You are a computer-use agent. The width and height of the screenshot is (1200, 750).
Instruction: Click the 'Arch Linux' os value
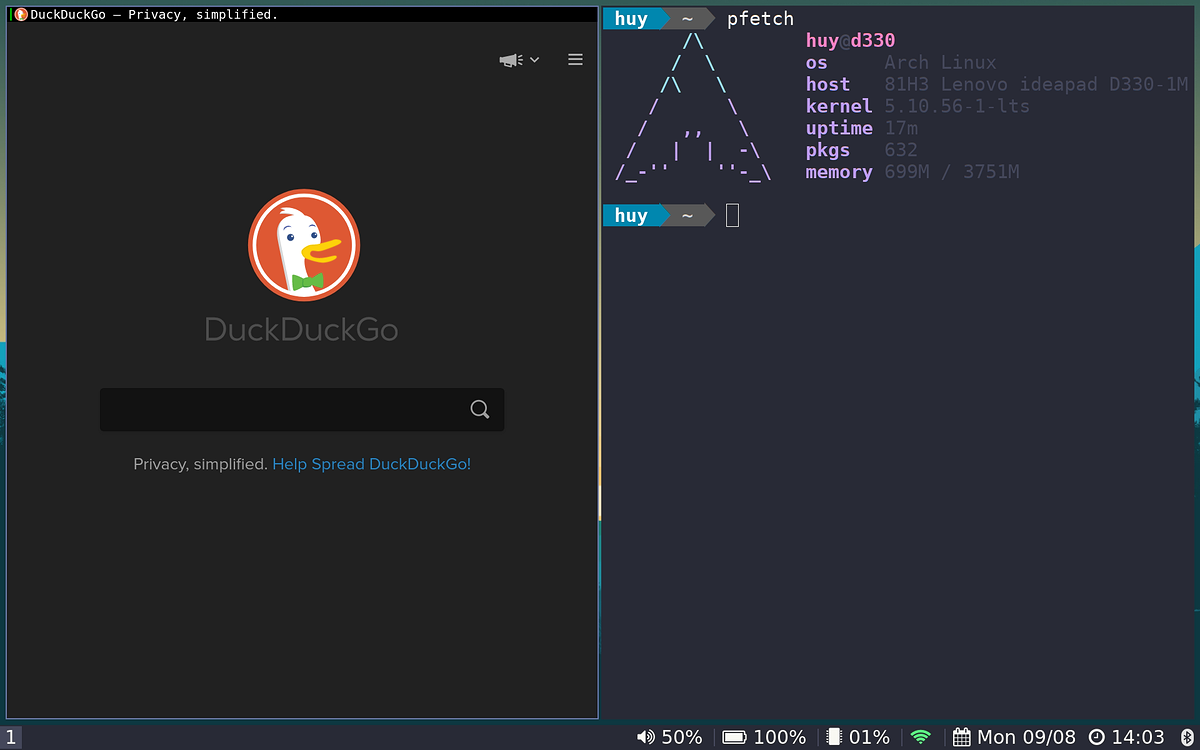click(940, 63)
